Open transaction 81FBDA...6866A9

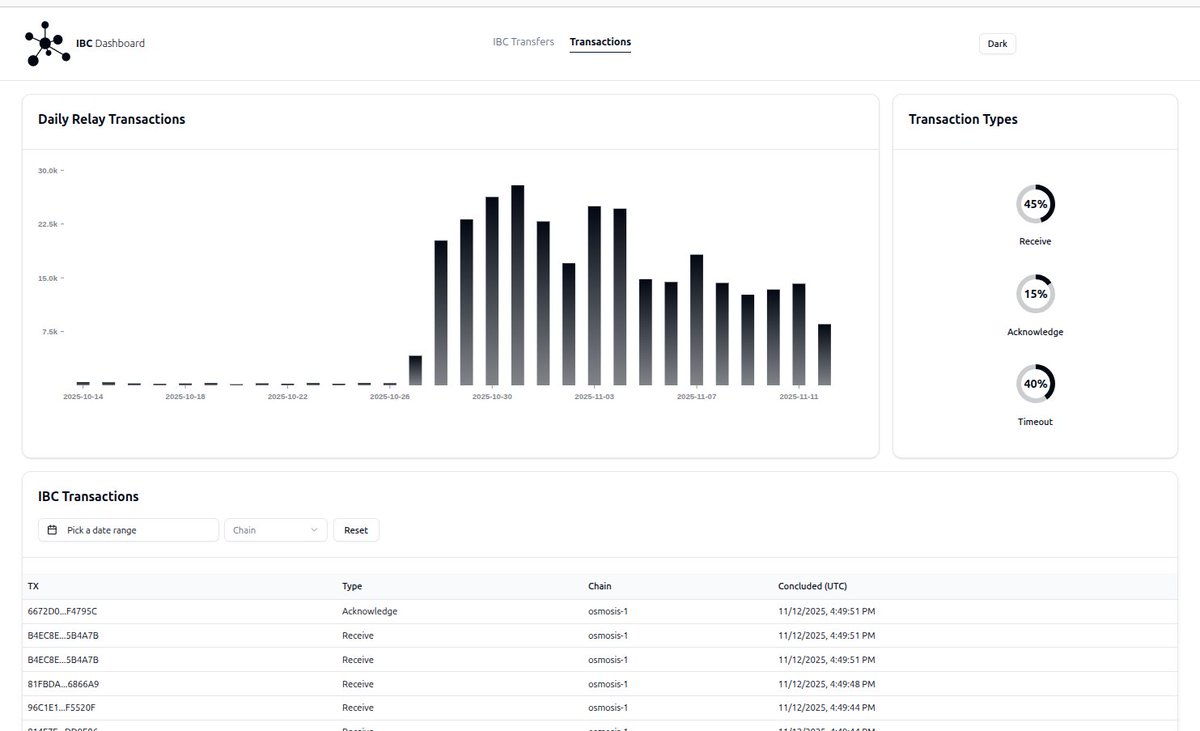click(63, 684)
